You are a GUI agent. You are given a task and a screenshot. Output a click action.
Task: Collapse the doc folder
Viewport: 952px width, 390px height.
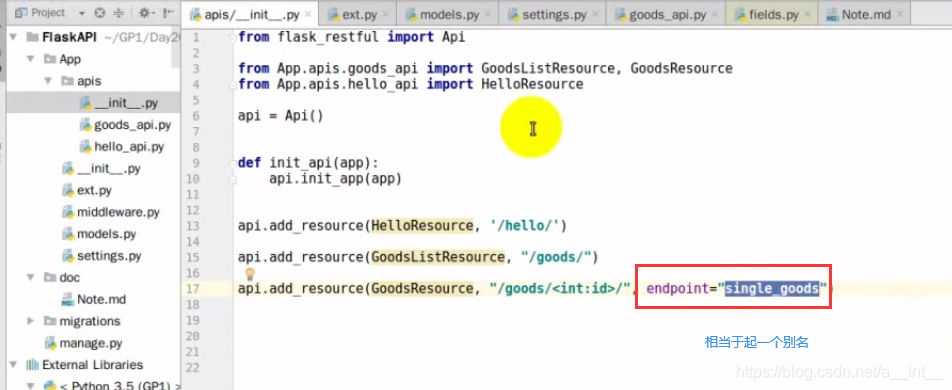tap(30, 278)
